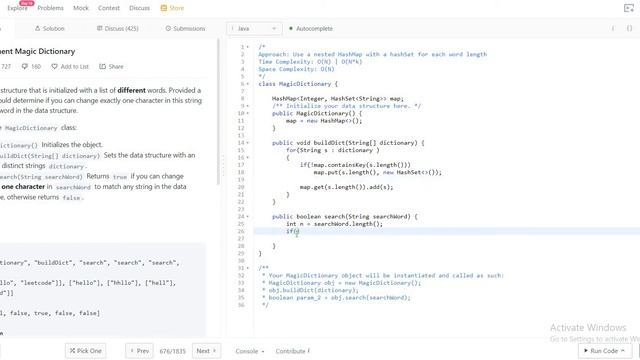
Task: Click the Contribute link
Action: tap(293, 351)
